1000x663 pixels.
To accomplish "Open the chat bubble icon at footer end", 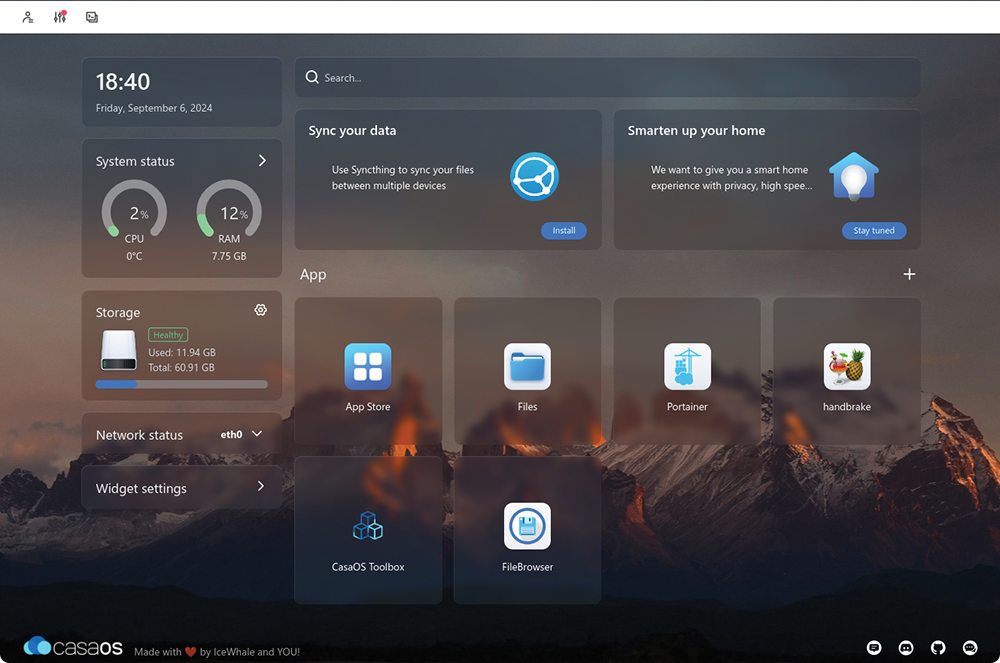I will tap(969, 648).
